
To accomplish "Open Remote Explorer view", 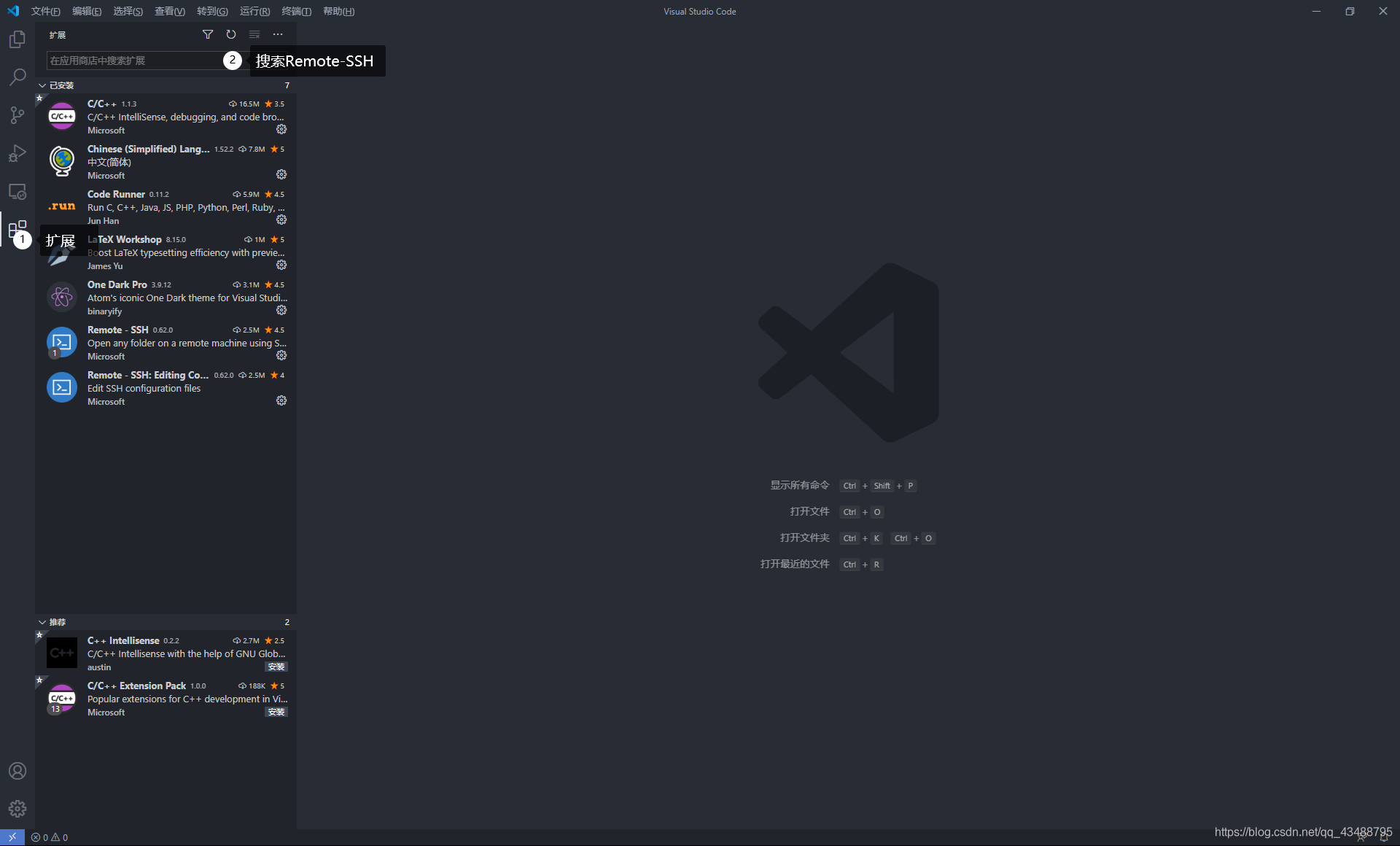I will point(17,191).
